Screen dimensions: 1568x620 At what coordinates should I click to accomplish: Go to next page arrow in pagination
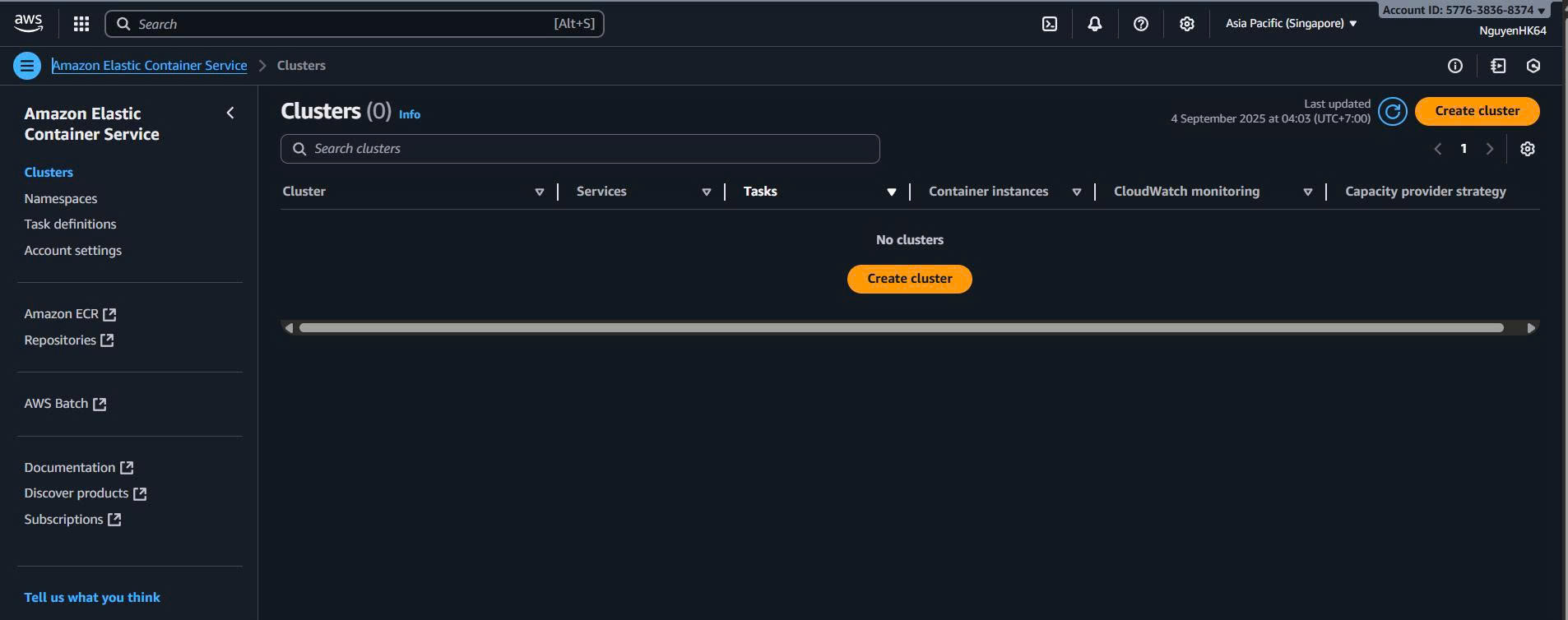tap(1490, 149)
